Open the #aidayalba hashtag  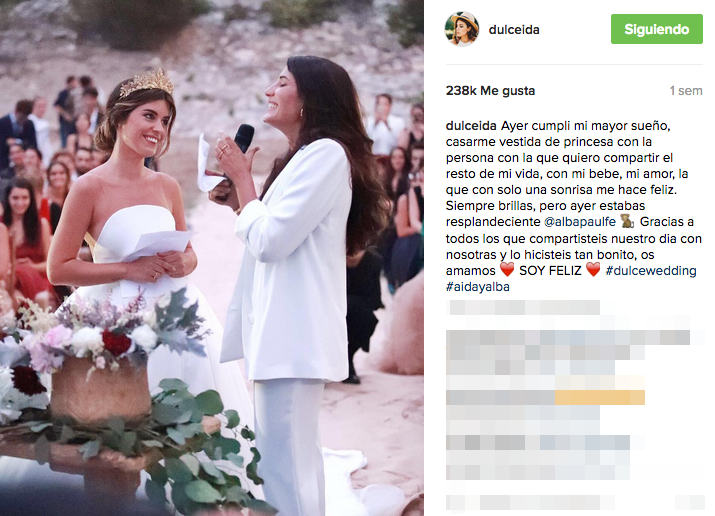(x=477, y=287)
